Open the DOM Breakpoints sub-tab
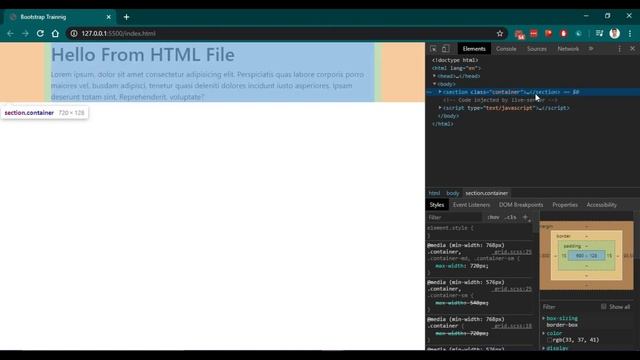 point(521,205)
